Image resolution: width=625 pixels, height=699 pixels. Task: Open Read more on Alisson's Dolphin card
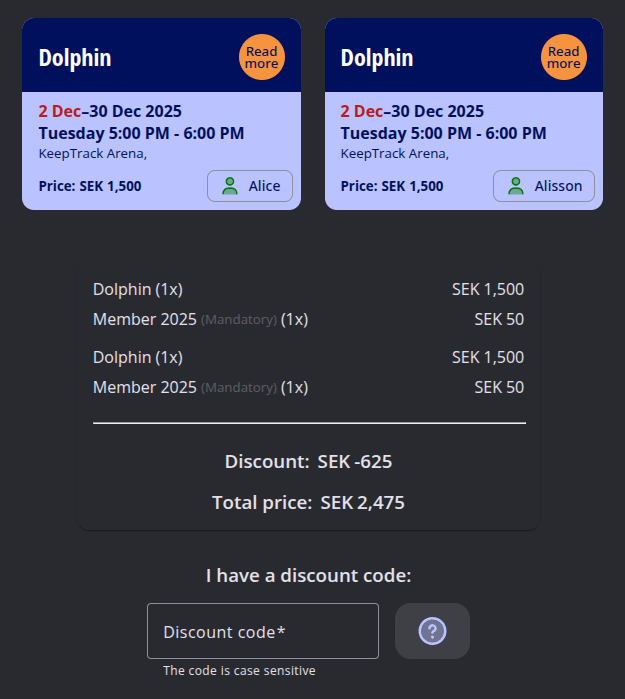(x=564, y=57)
